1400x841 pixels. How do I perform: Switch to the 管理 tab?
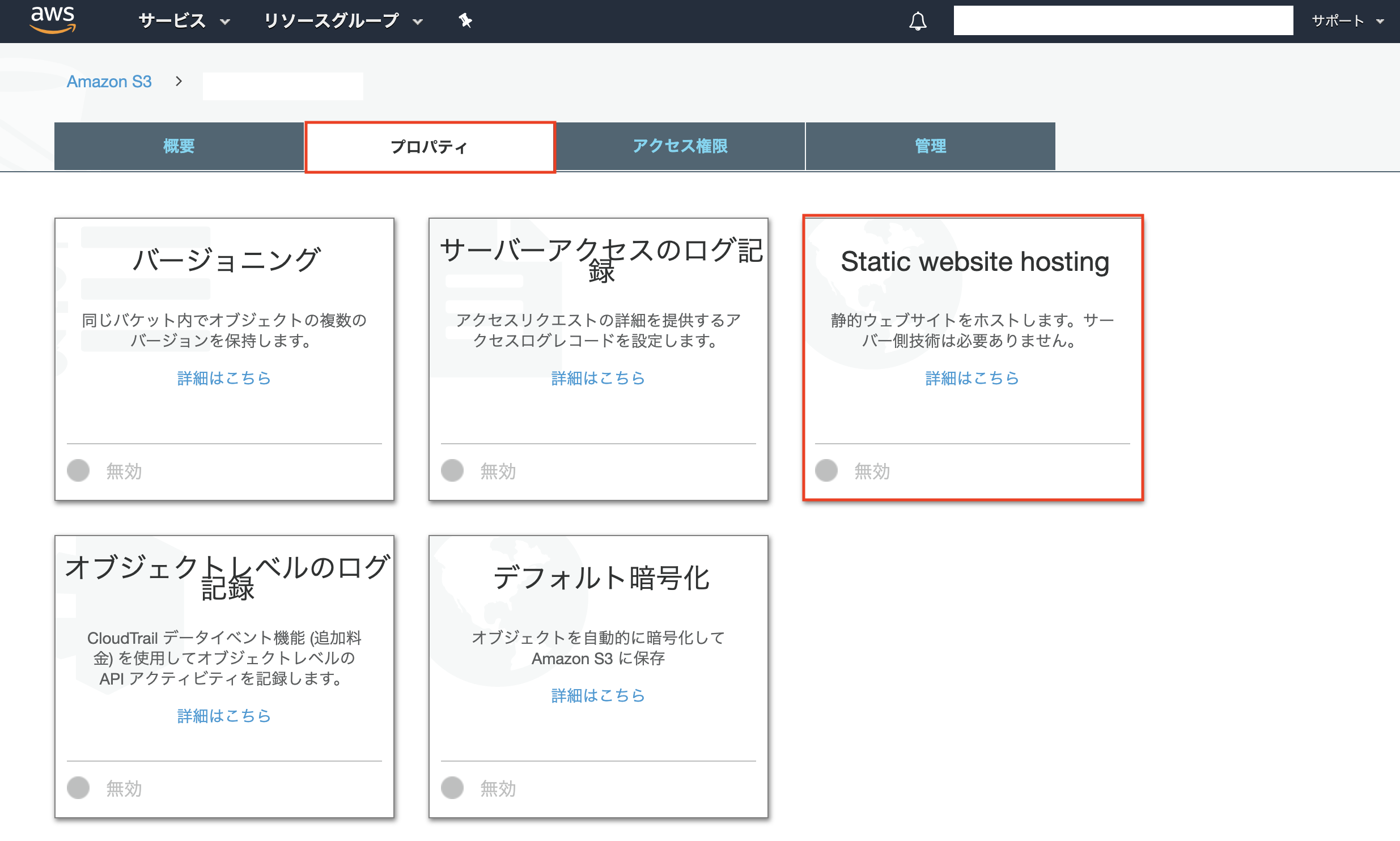[930, 146]
